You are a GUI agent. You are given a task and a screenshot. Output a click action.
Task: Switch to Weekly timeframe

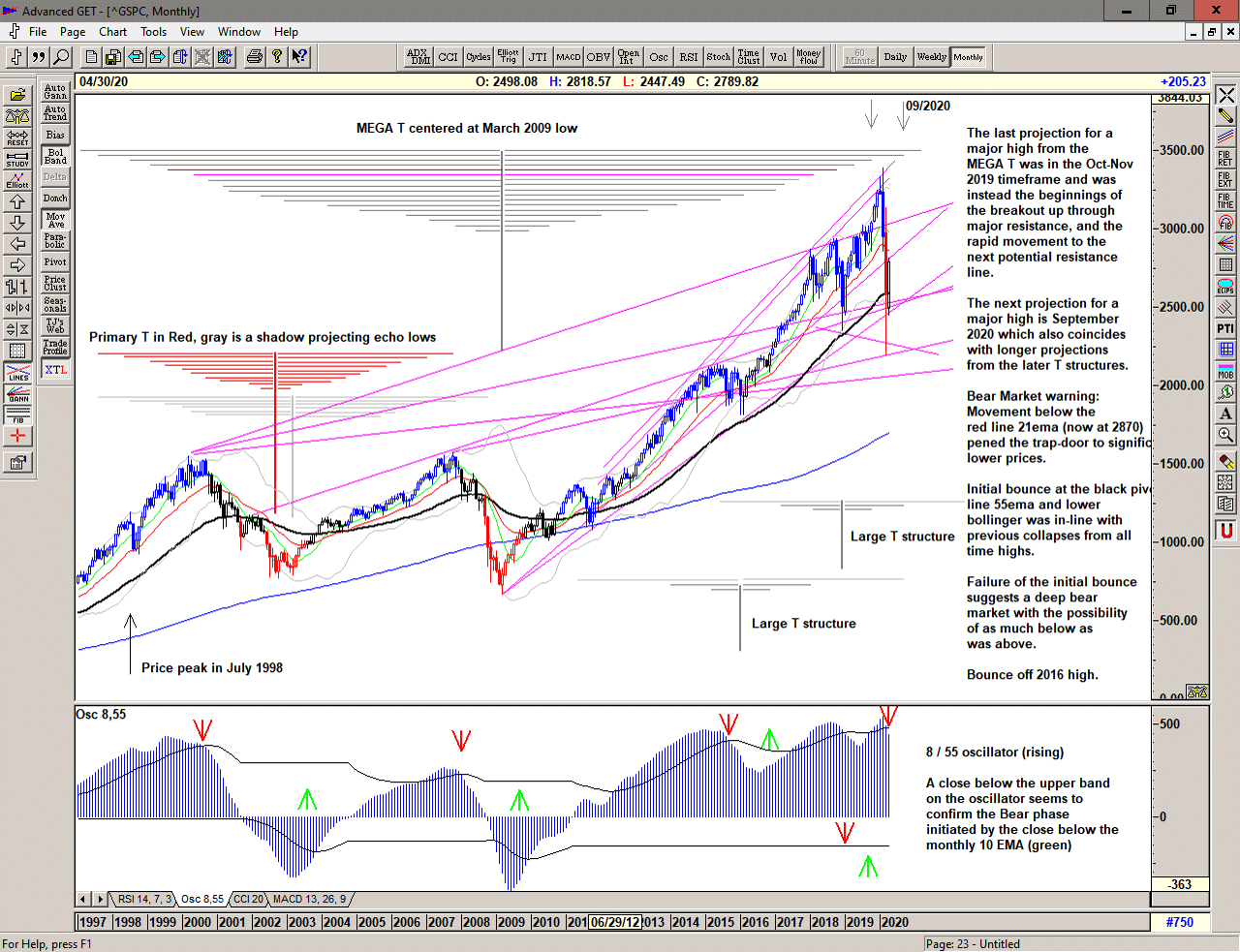tap(931, 57)
